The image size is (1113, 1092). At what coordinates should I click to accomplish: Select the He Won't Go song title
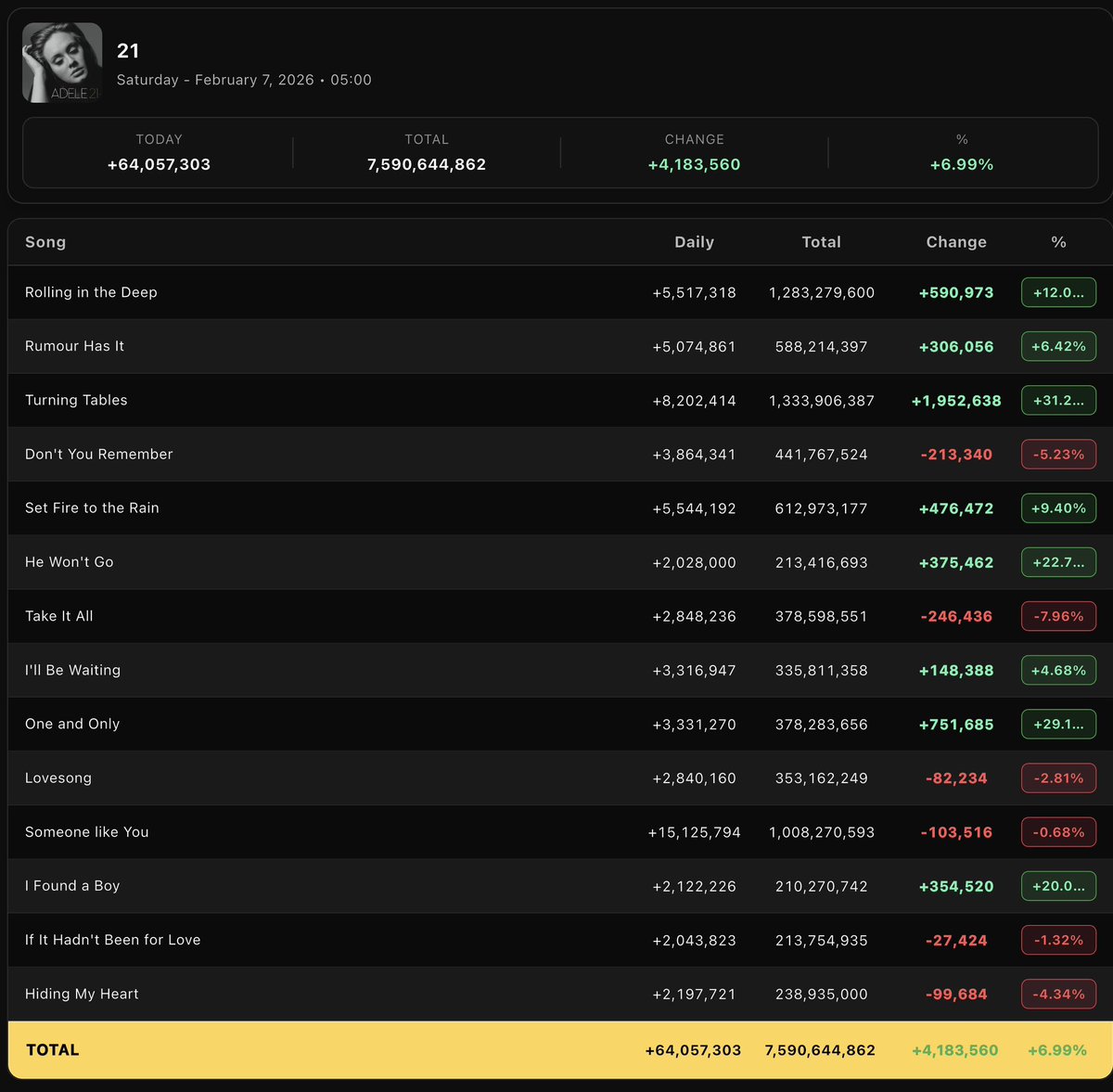[x=70, y=561]
